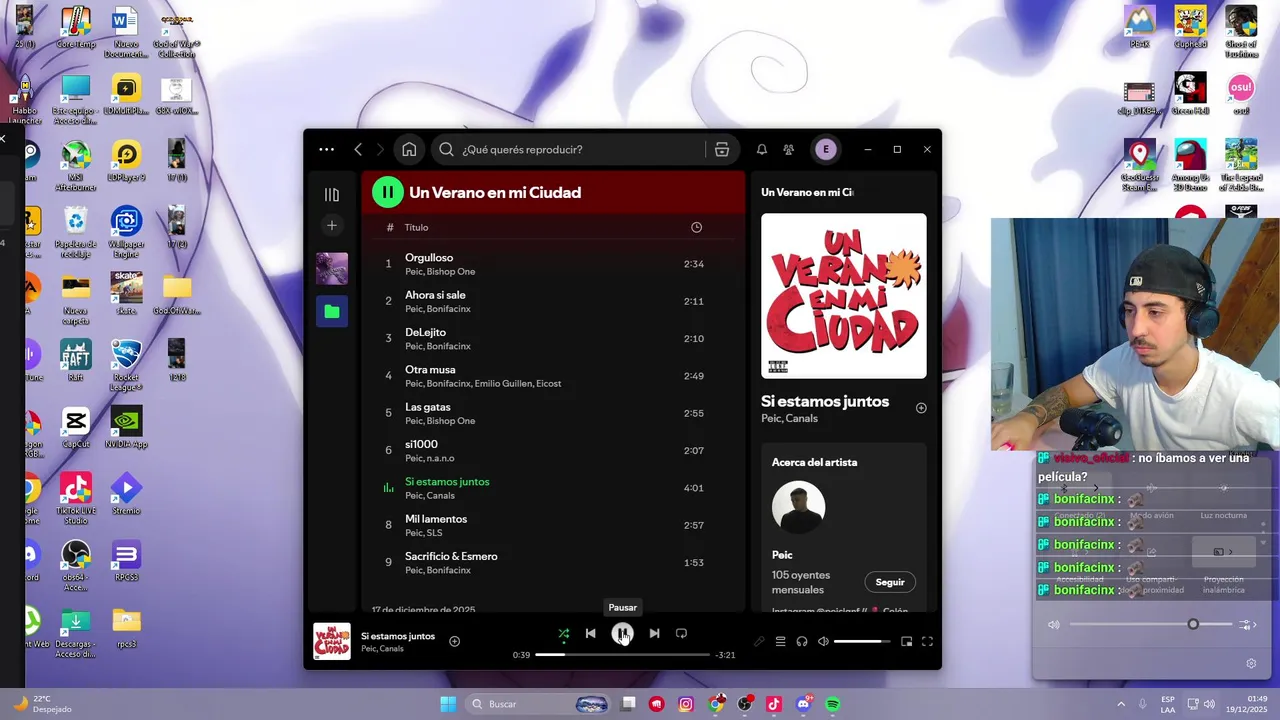
Task: Open the Windows Start button
Action: point(448,704)
